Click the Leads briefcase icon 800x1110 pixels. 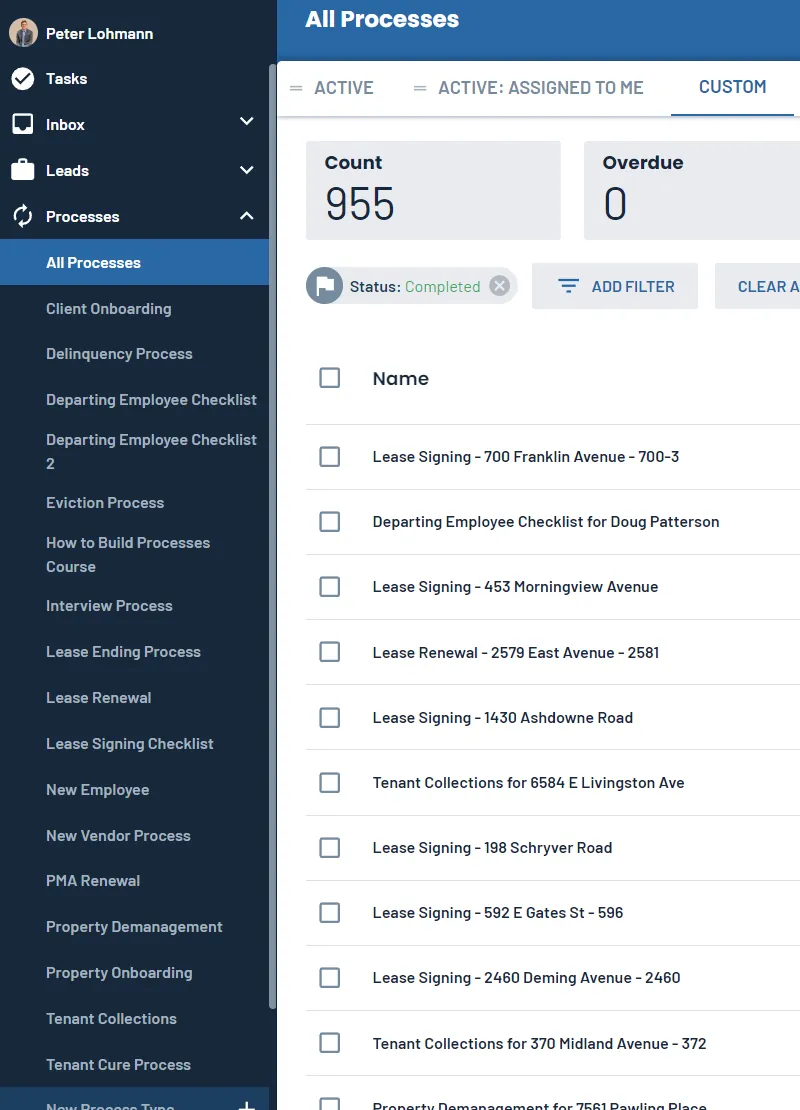tap(23, 170)
